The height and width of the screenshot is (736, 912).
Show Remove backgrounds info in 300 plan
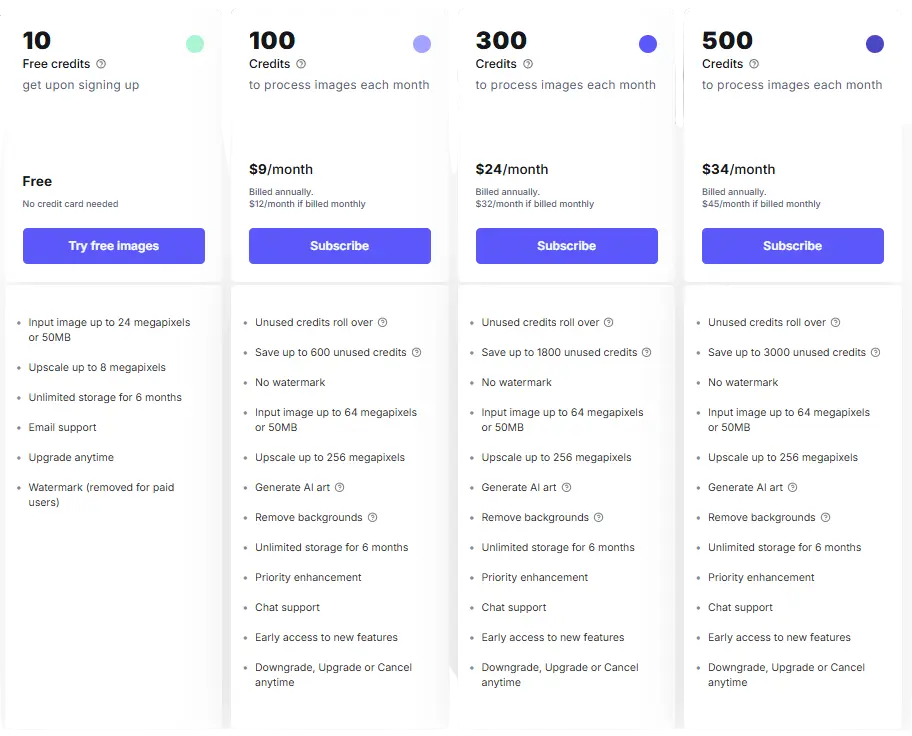(x=599, y=517)
